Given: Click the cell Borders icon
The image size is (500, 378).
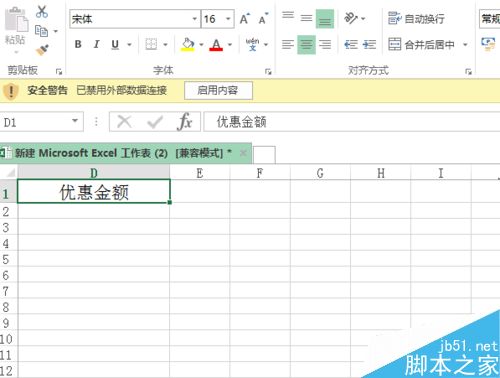Looking at the screenshot, I should point(151,44).
